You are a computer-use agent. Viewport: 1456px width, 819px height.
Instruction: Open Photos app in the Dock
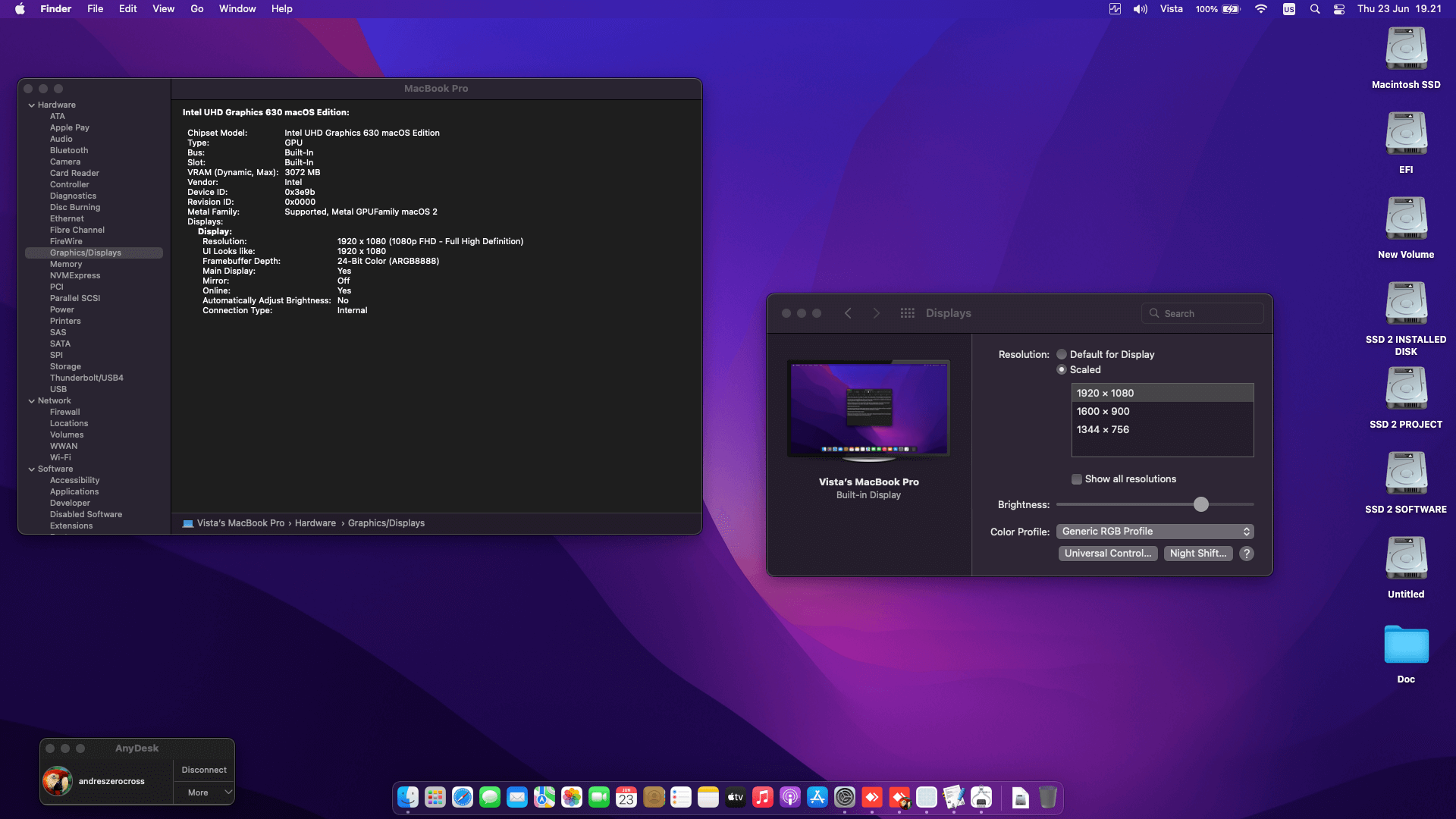[572, 797]
